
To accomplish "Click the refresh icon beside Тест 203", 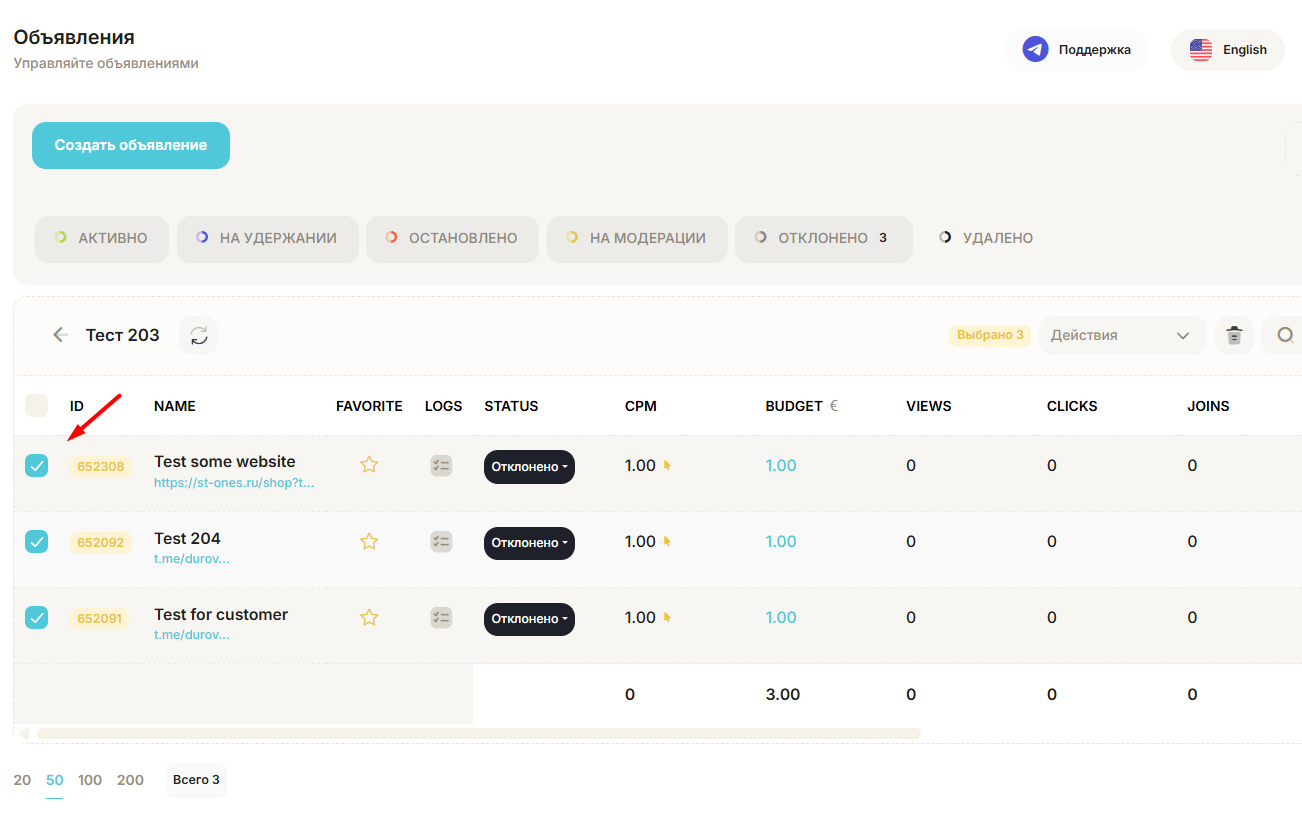I will click(x=199, y=335).
